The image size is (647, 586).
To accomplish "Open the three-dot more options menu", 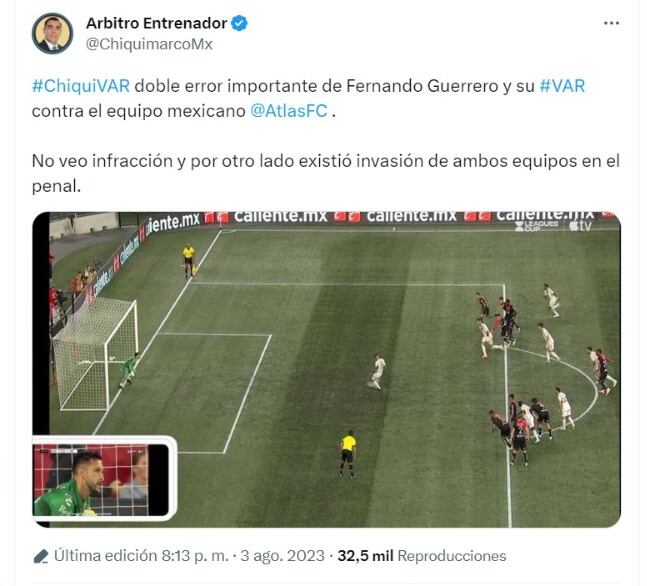I will point(611,23).
